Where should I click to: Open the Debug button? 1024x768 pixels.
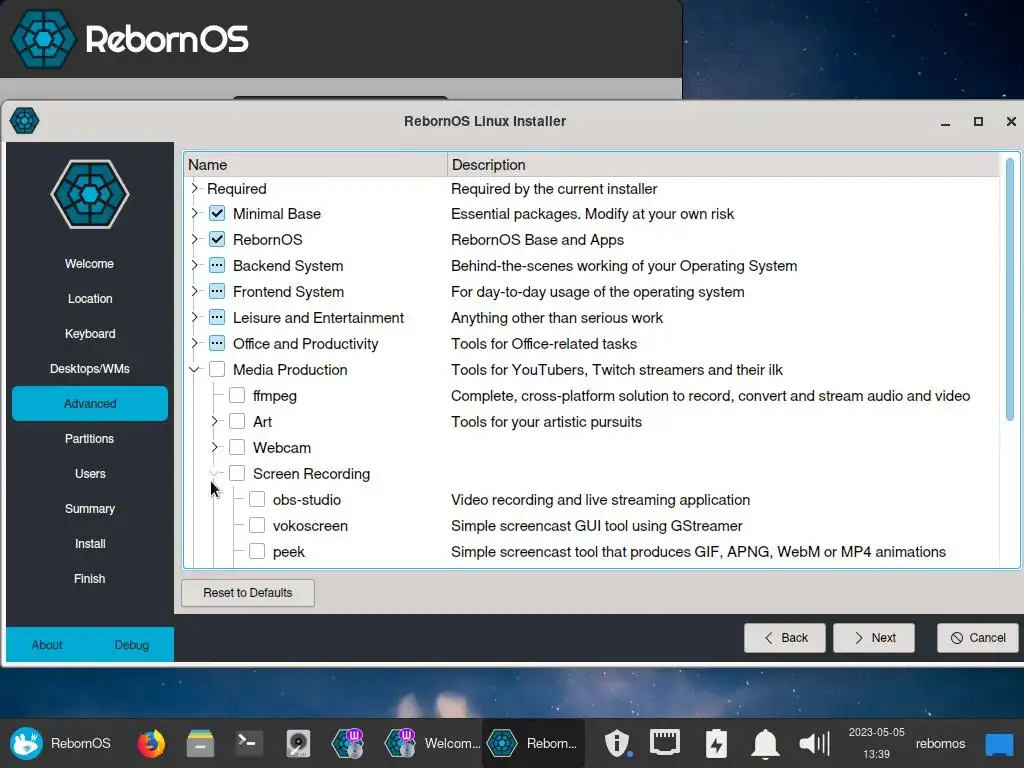tap(132, 645)
